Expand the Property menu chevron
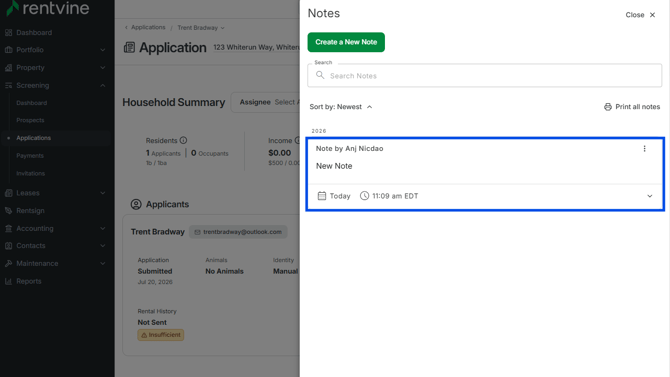This screenshot has width=670, height=377. click(103, 68)
